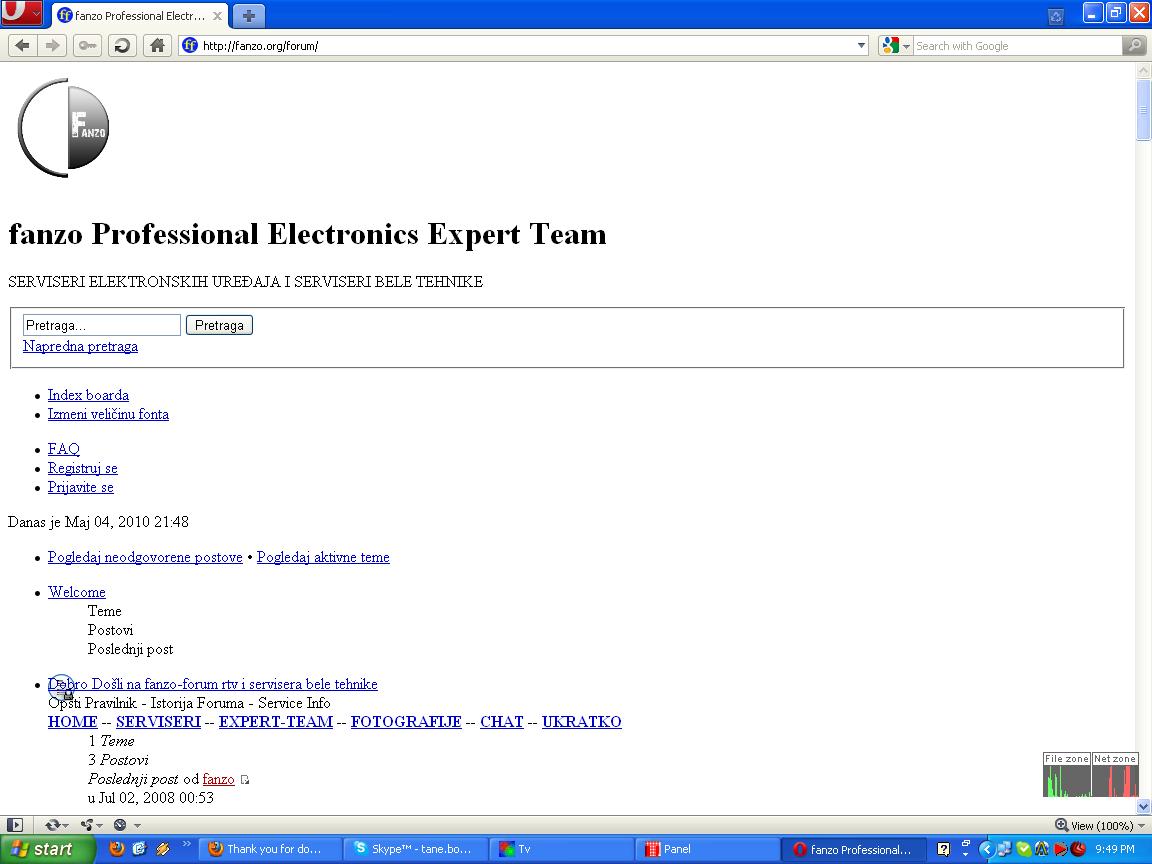
Task: Open a new tab with plus button
Action: (x=249, y=15)
